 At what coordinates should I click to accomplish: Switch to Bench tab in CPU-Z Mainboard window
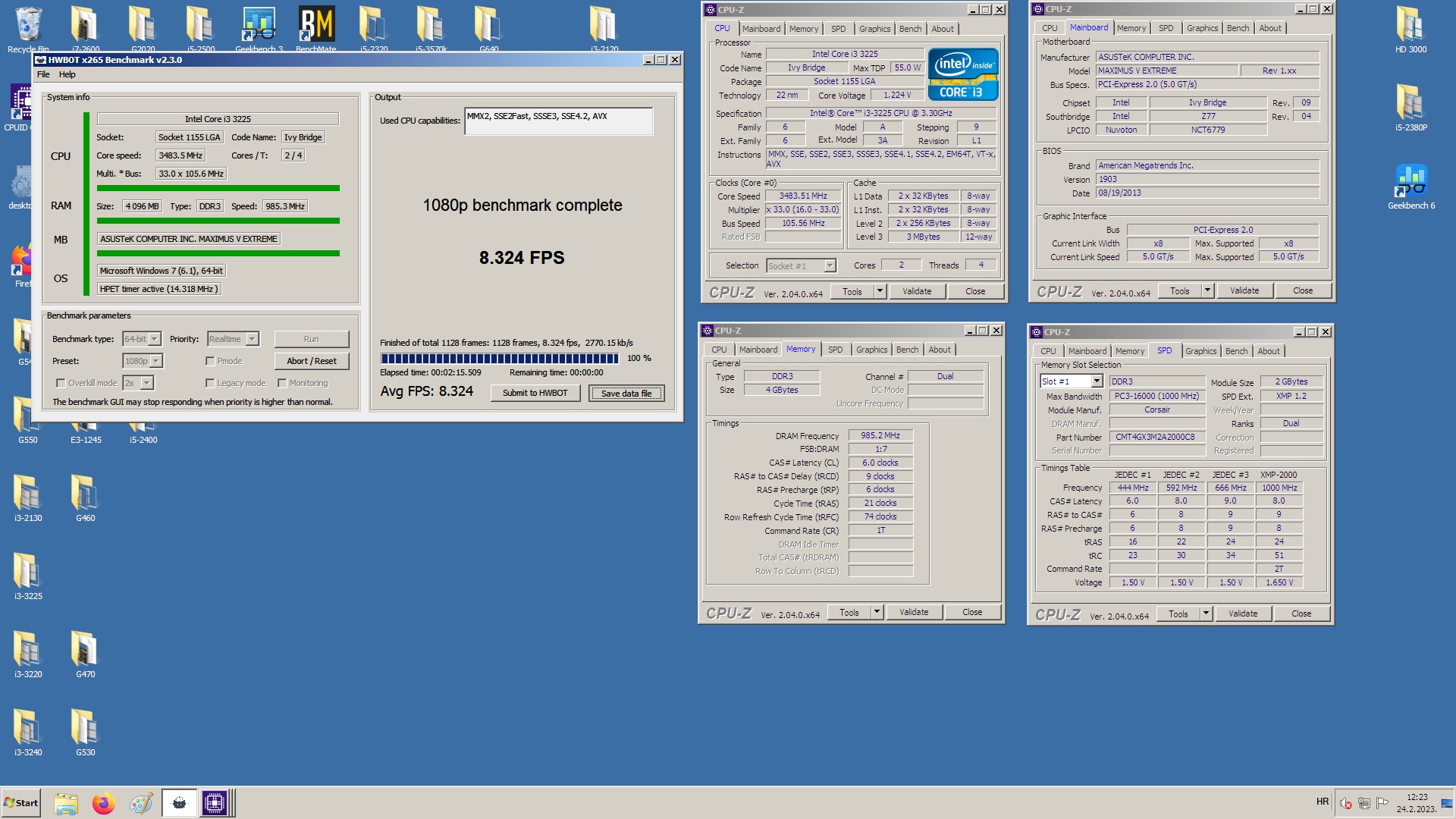coord(1238,28)
